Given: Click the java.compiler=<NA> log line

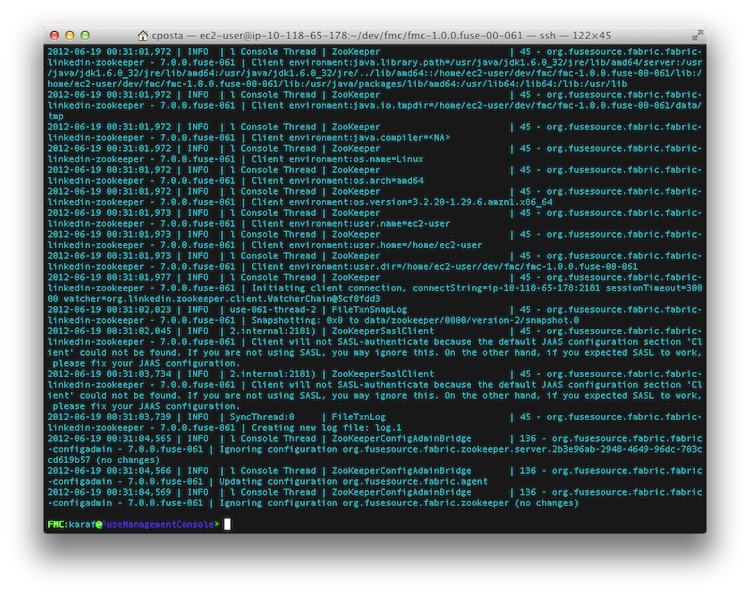Looking at the screenshot, I should tap(351, 137).
